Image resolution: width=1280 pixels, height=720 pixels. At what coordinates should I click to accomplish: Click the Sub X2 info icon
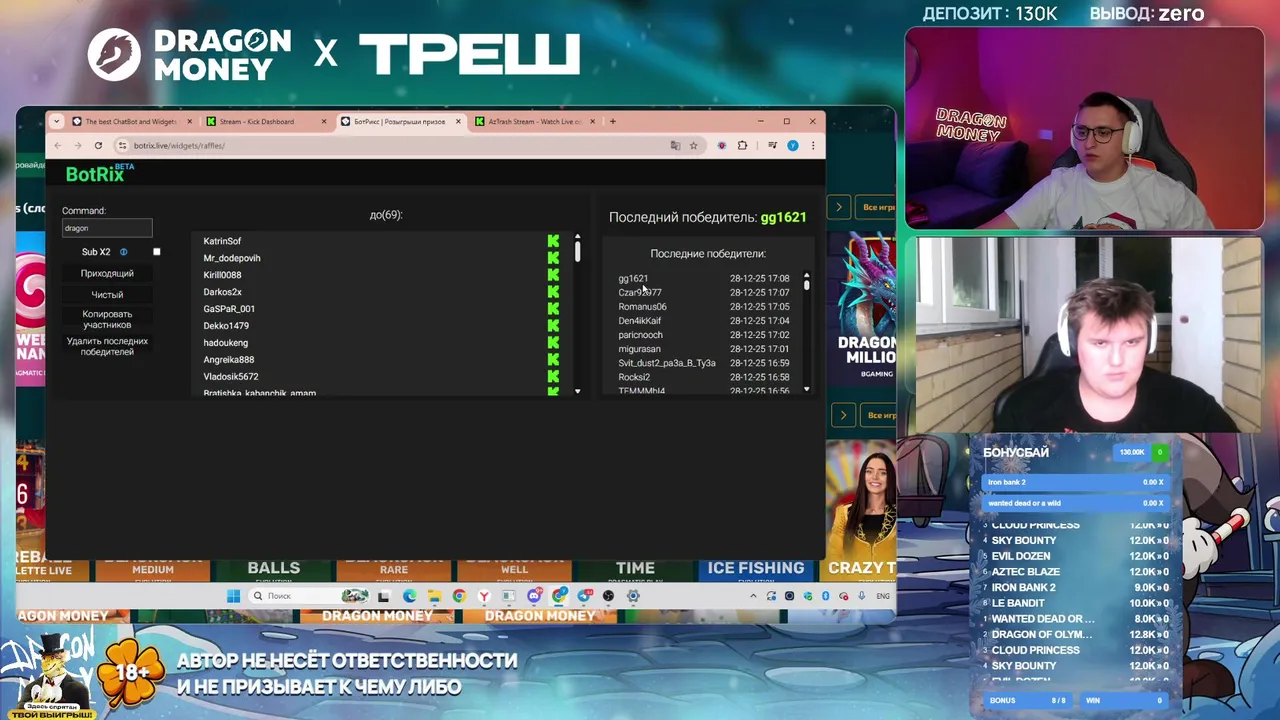pos(124,252)
